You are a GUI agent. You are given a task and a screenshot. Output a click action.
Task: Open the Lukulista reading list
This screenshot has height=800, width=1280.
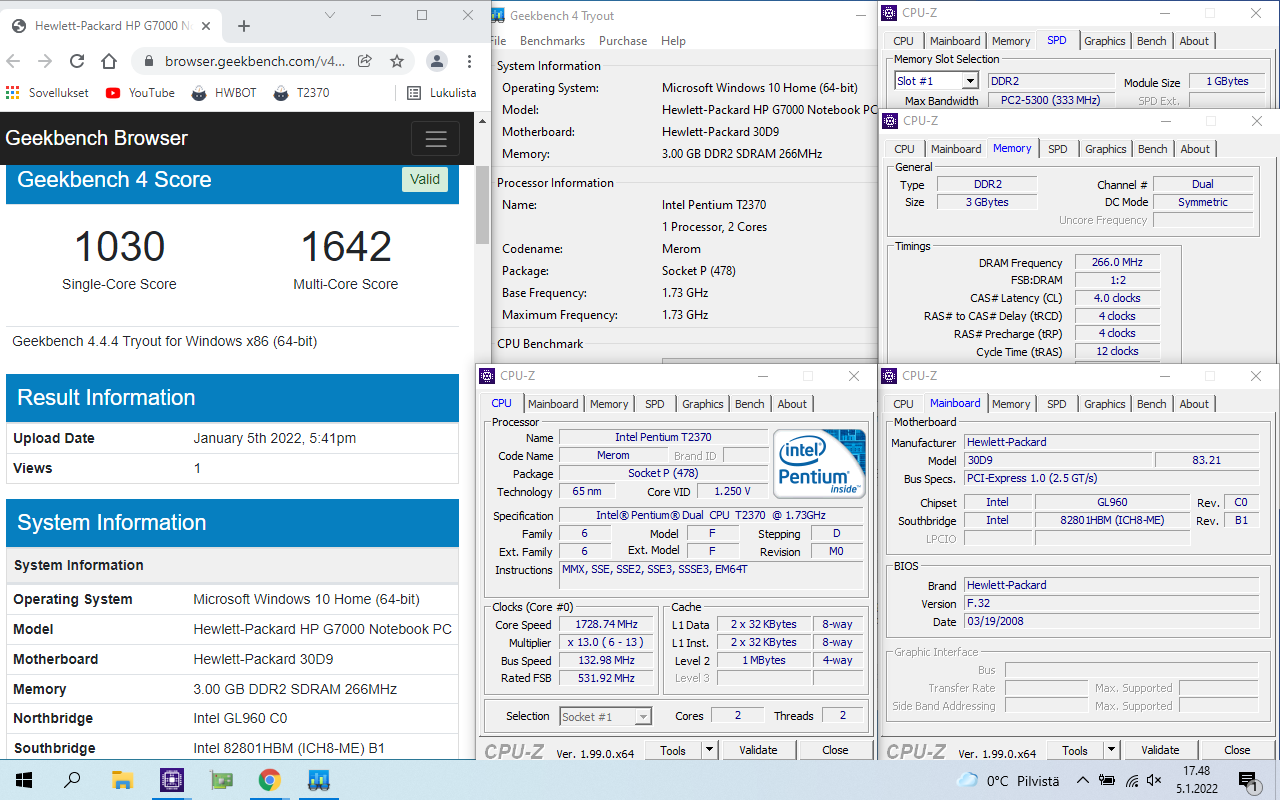441,93
